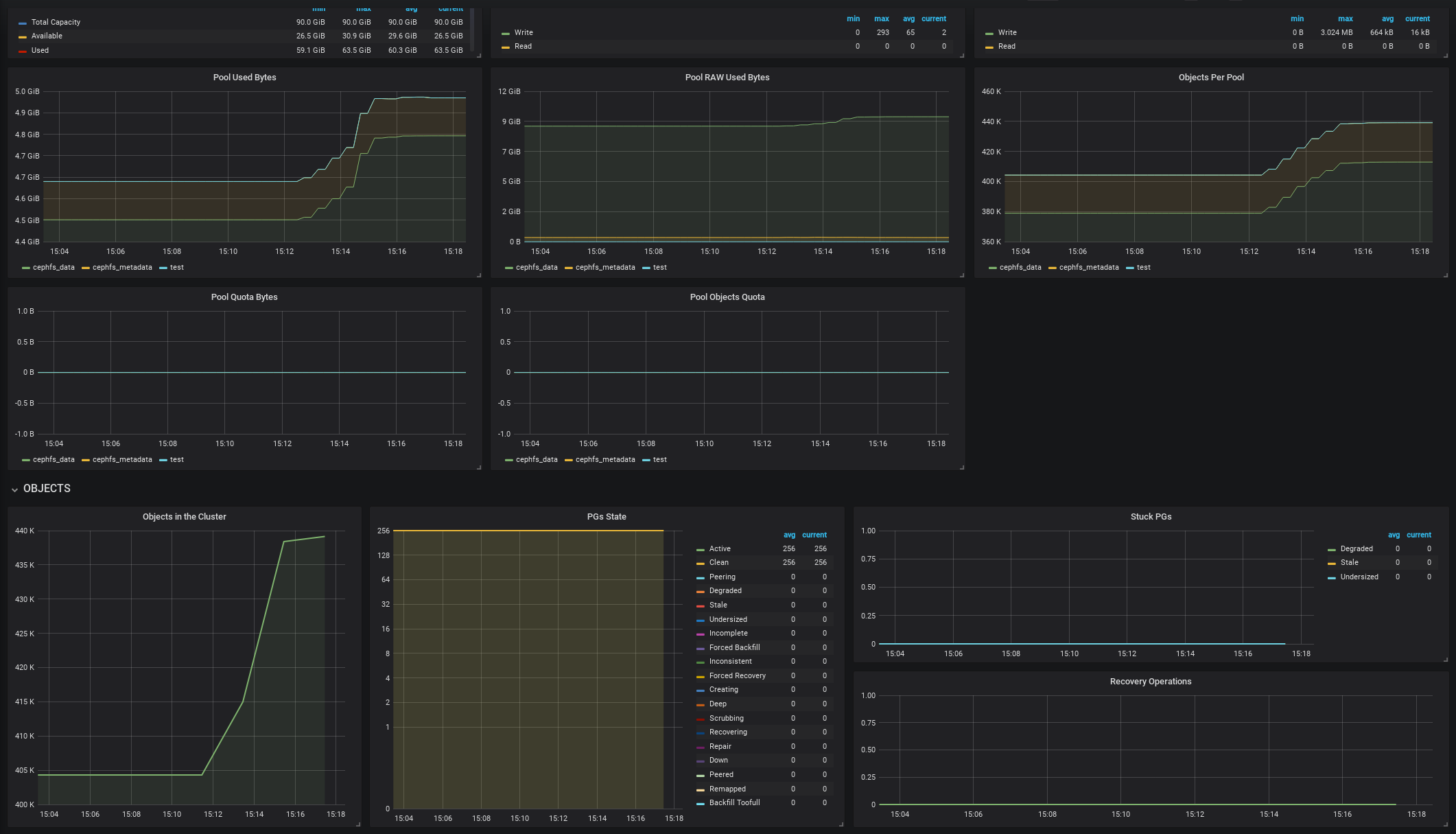Click resize handle icon of Objects in the Cluster panel
Image resolution: width=1456 pixels, height=834 pixels.
tap(357, 824)
